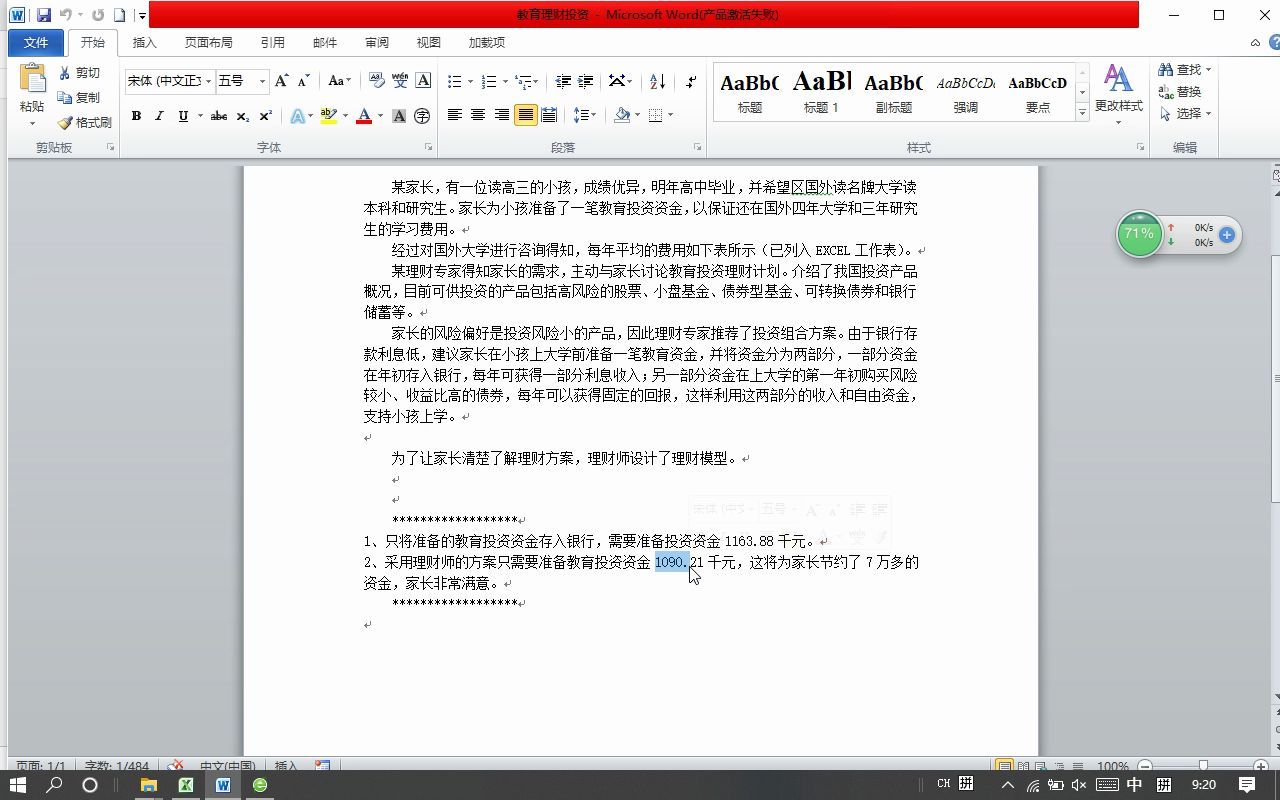Expand the Find (查找) dropdown arrow
The image size is (1280, 800).
(1208, 70)
